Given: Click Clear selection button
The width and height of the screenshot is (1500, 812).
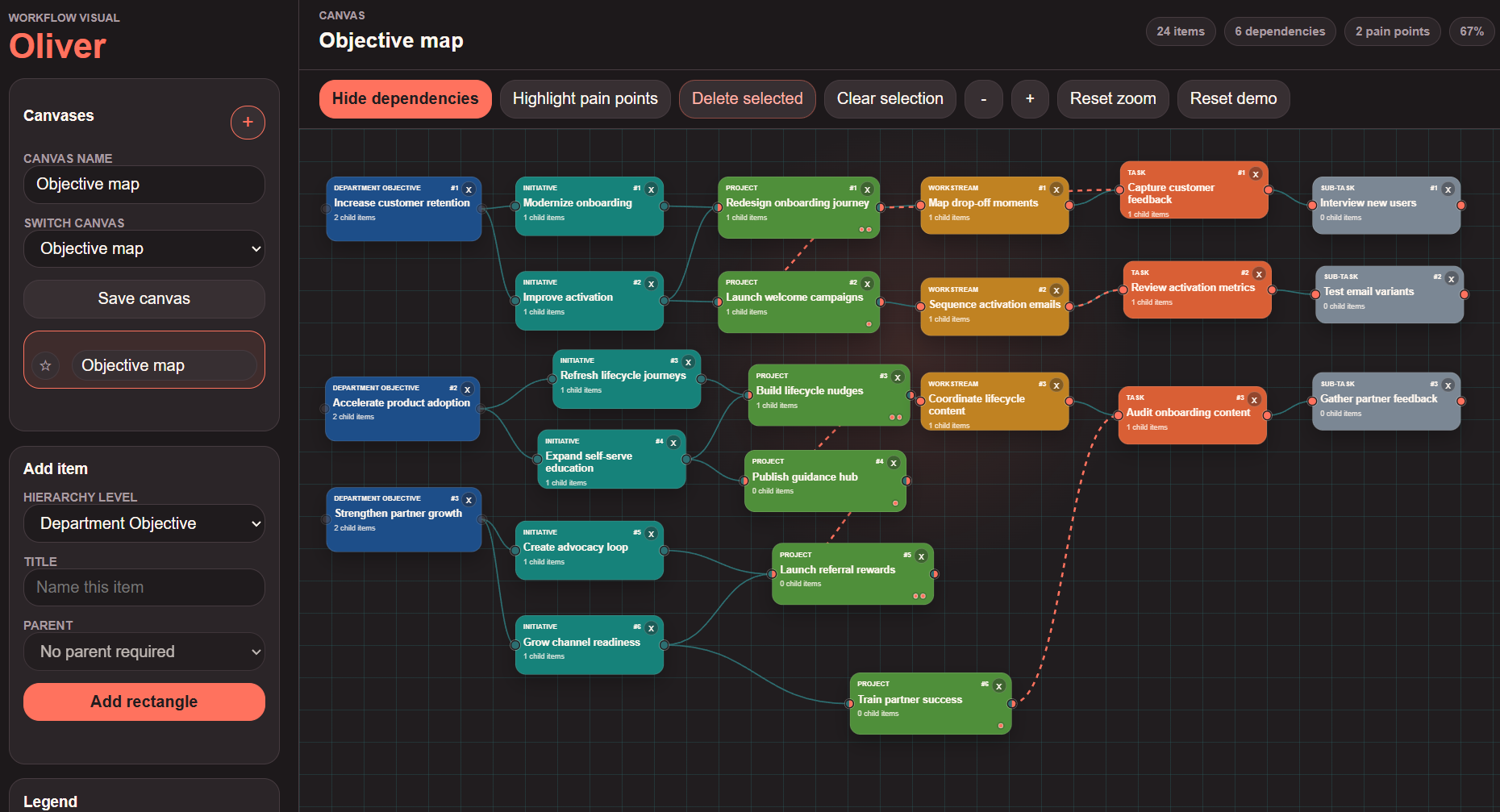Looking at the screenshot, I should [890, 99].
